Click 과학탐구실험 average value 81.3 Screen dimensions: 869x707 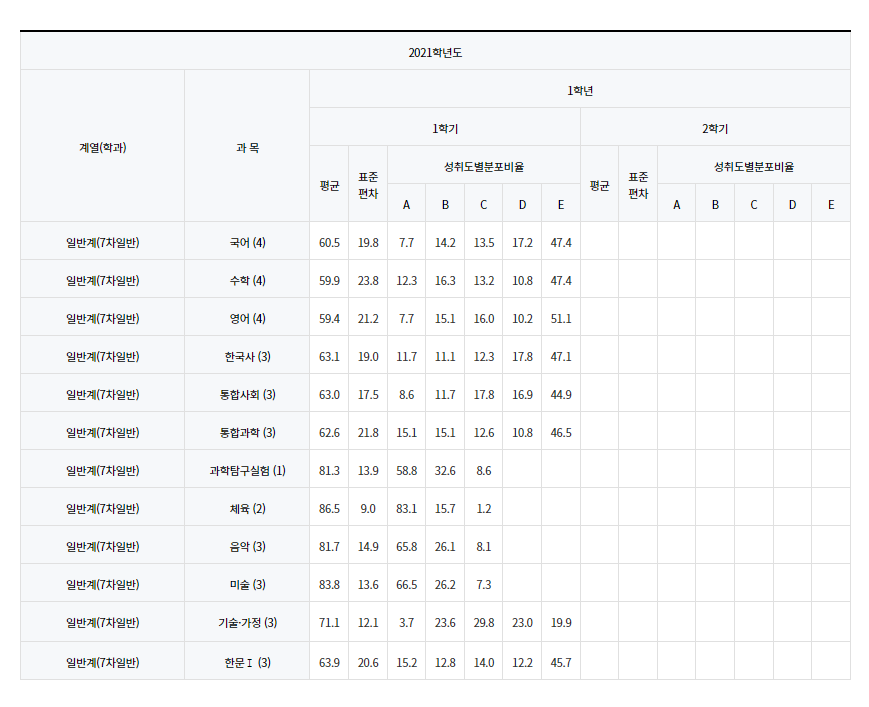click(x=329, y=470)
